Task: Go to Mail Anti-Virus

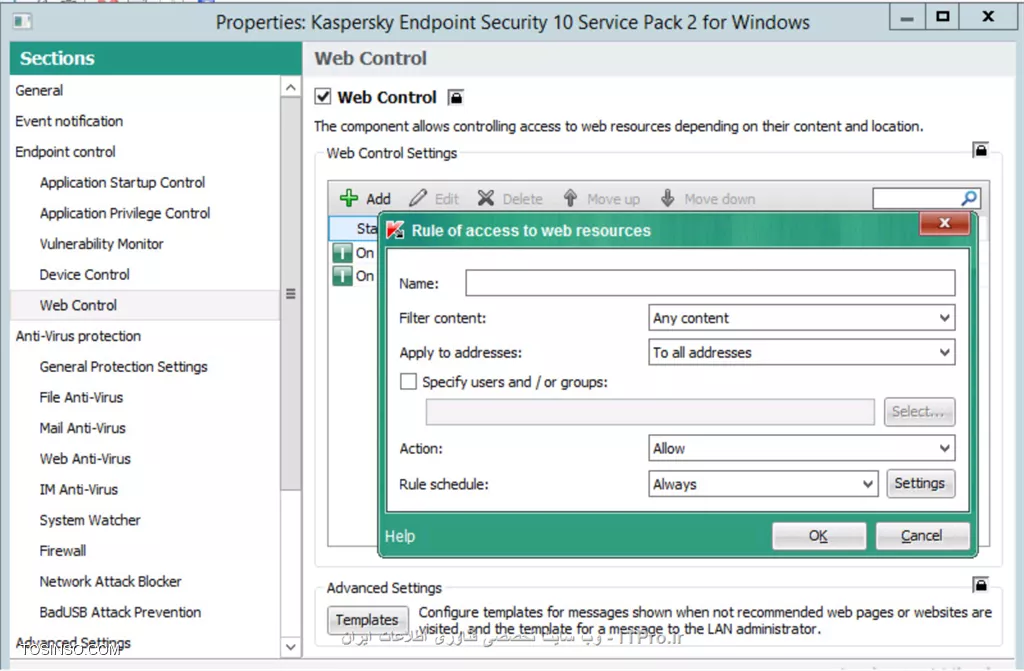Action: coord(82,428)
